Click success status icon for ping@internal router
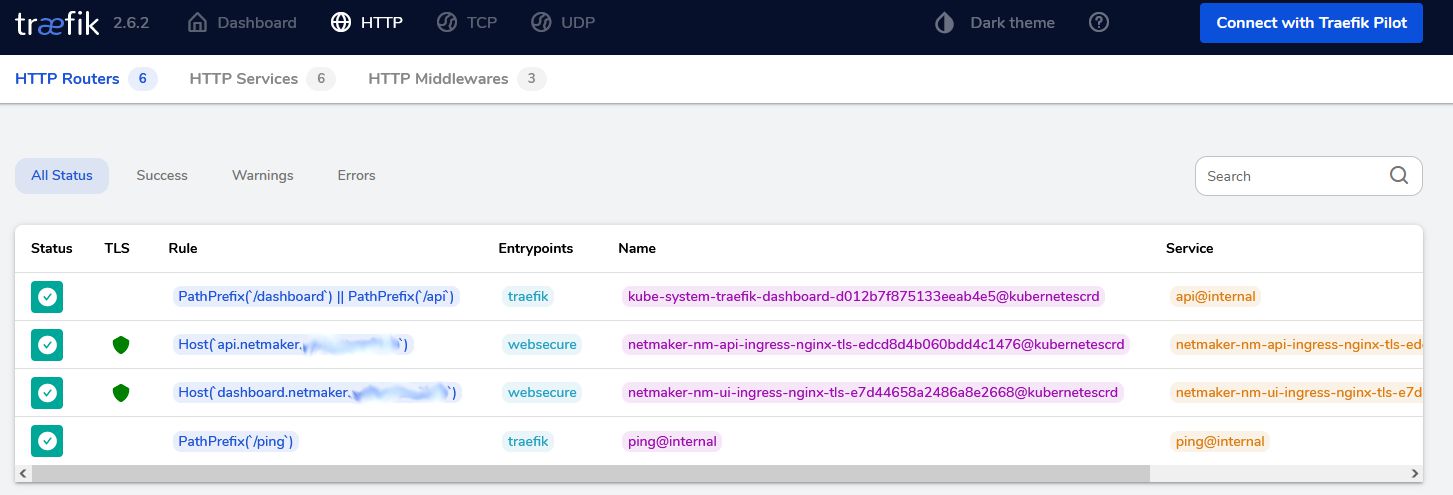 47,440
